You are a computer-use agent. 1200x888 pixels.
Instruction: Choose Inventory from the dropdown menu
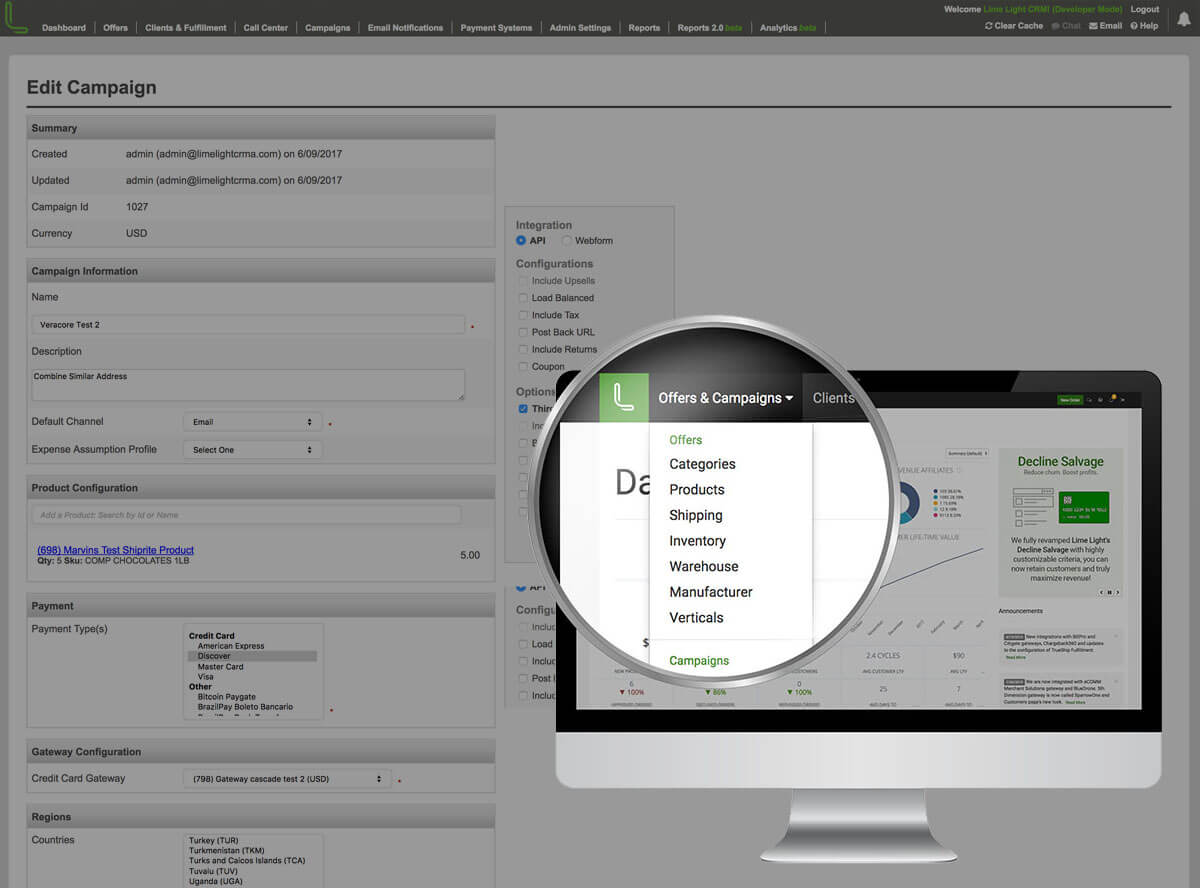point(698,541)
